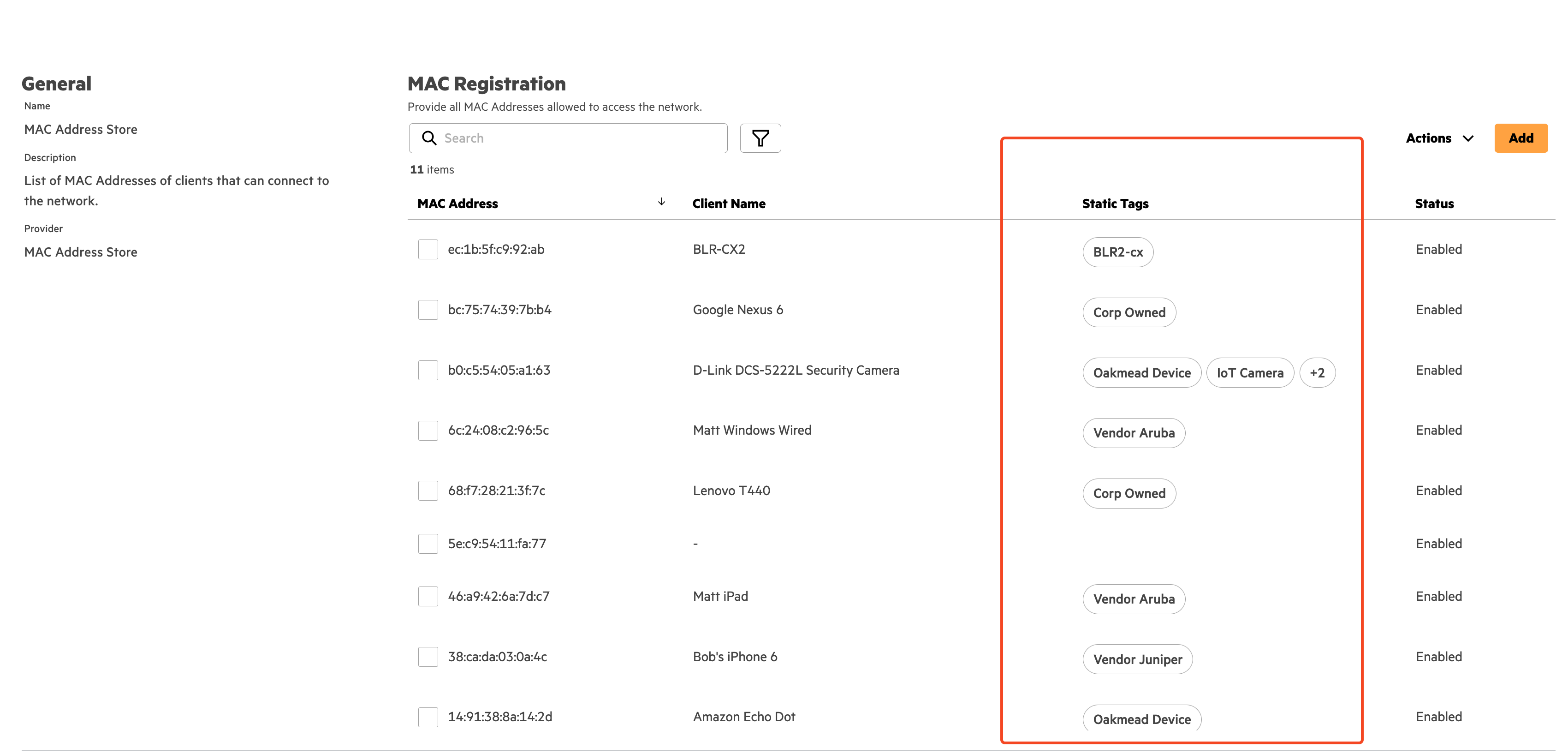Click into the Search input field
The image size is (1568, 754).
(x=568, y=138)
